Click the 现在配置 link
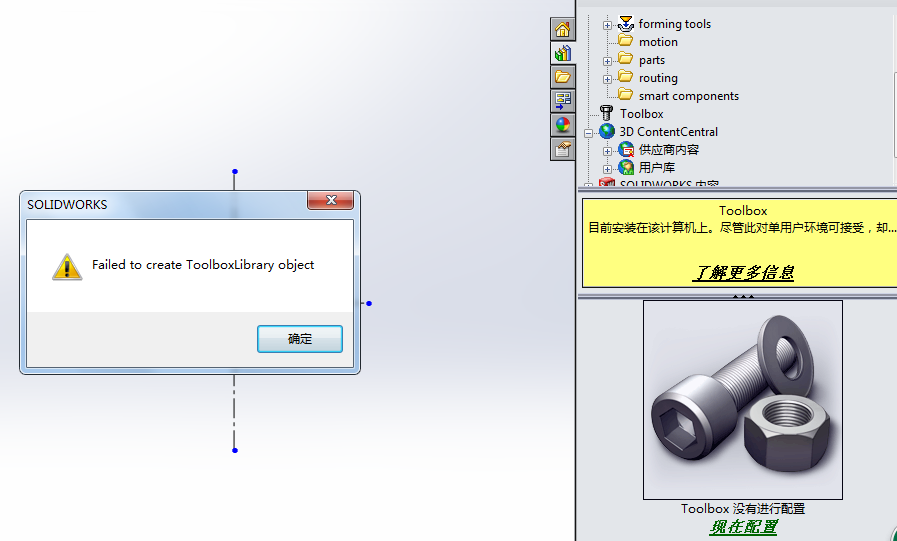This screenshot has height=541, width=897. tap(743, 527)
